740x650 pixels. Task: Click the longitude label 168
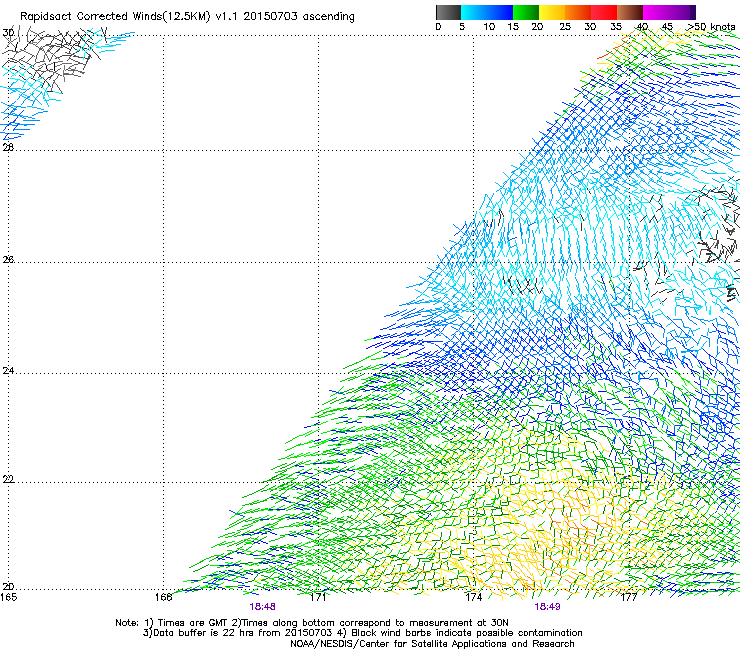tap(163, 597)
